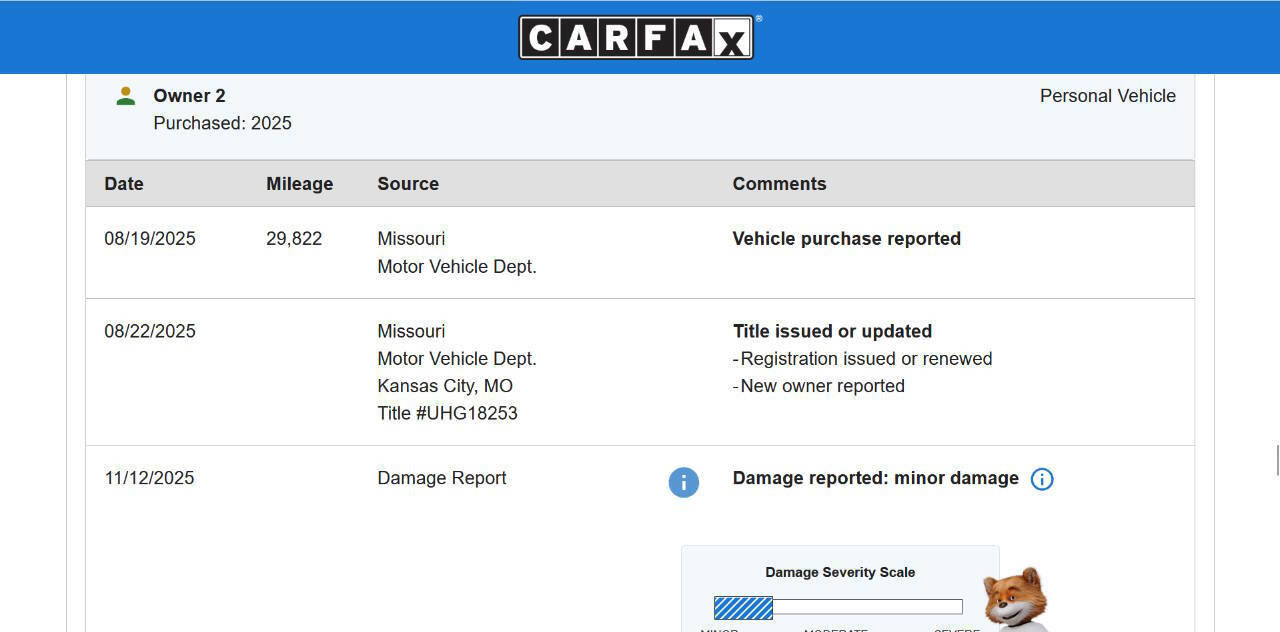The width and height of the screenshot is (1280, 632).
Task: Click 'Title issued or updated' comment
Action: pos(832,331)
